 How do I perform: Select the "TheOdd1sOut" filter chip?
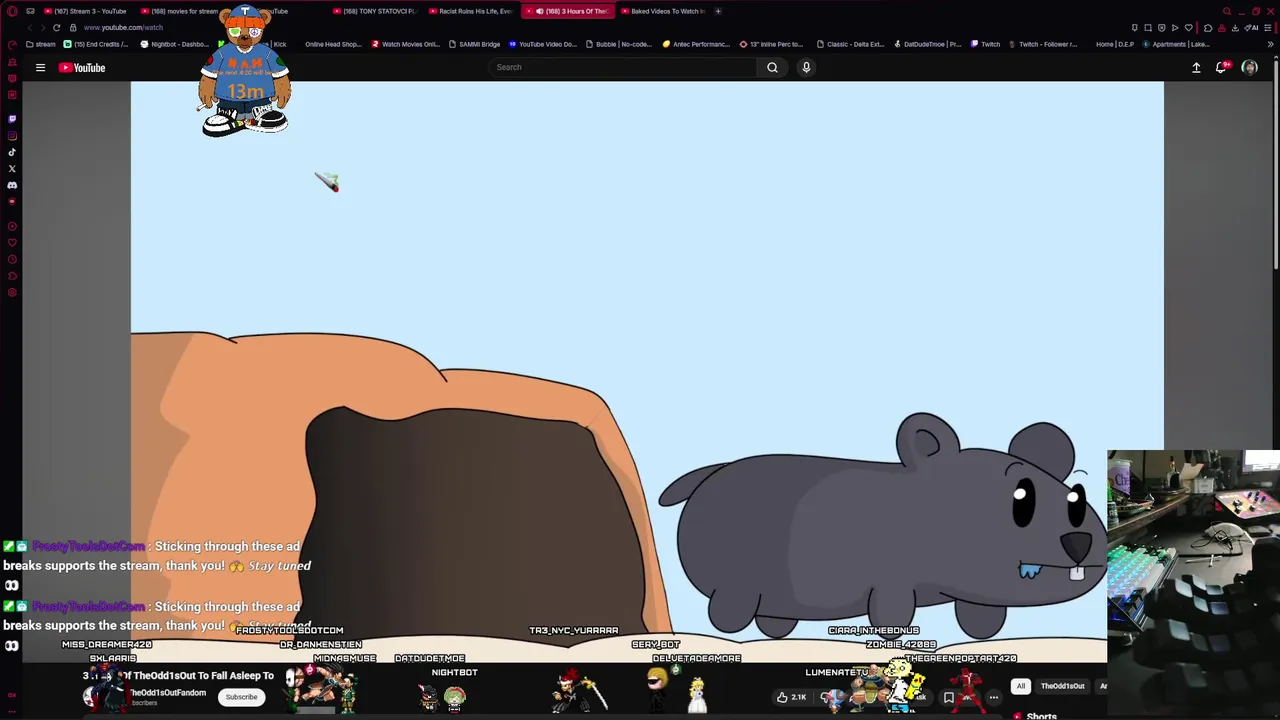(1062, 686)
